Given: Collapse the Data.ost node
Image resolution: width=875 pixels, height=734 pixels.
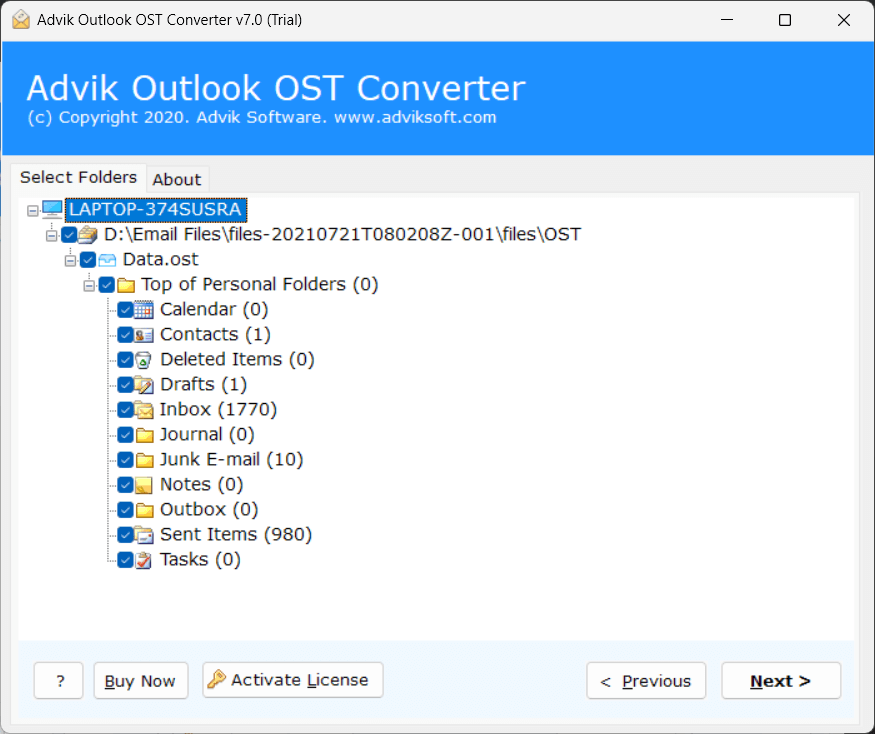Looking at the screenshot, I should (x=70, y=261).
